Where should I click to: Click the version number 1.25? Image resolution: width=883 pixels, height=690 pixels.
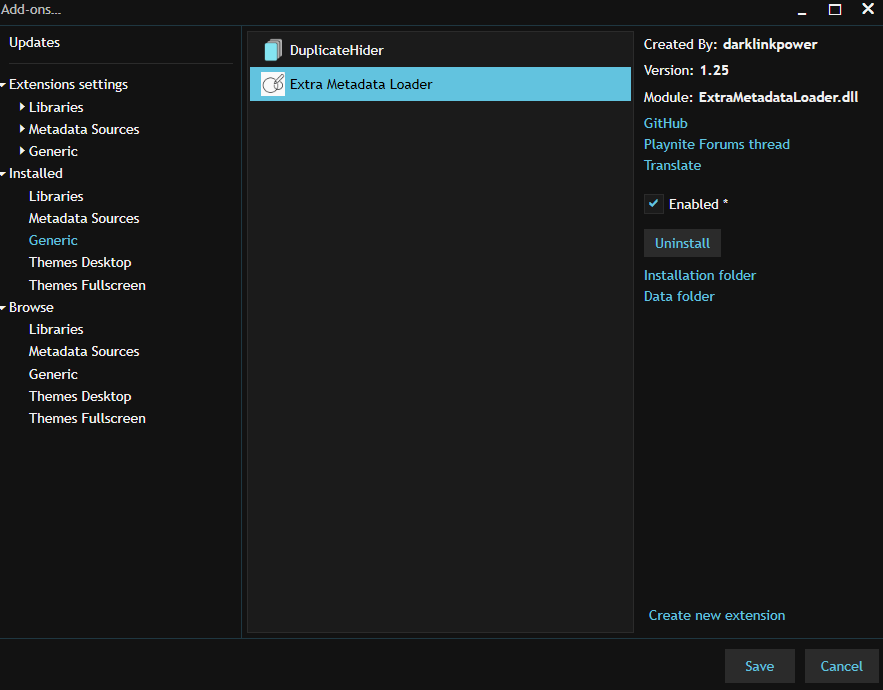pyautogui.click(x=714, y=70)
